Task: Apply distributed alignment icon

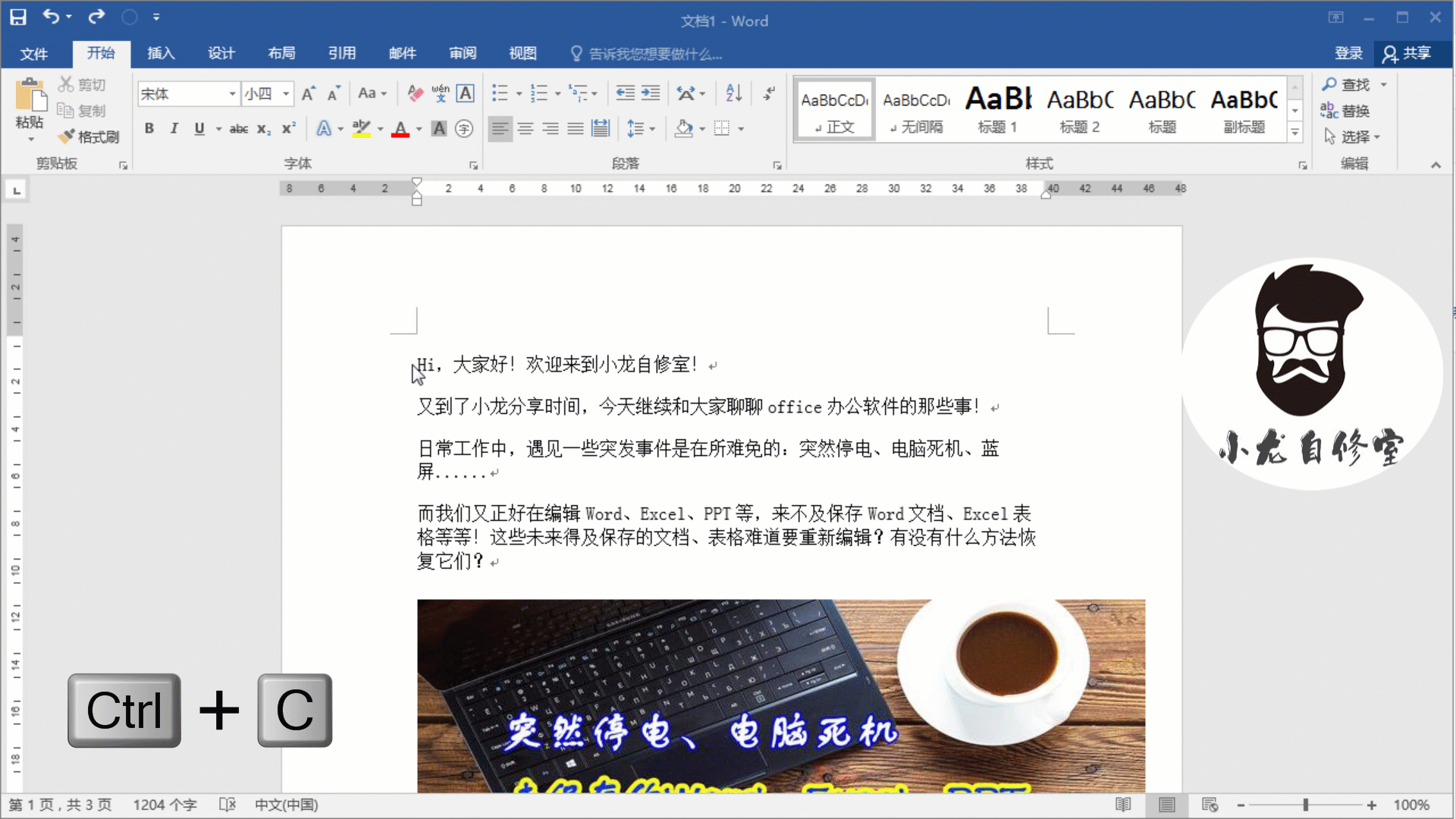Action: (x=601, y=129)
